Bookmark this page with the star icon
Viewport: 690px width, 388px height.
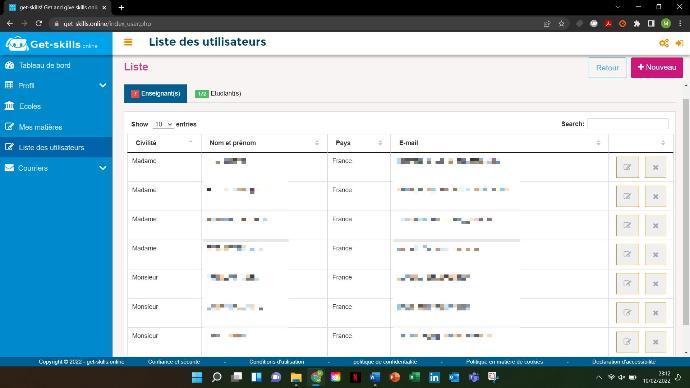[562, 24]
